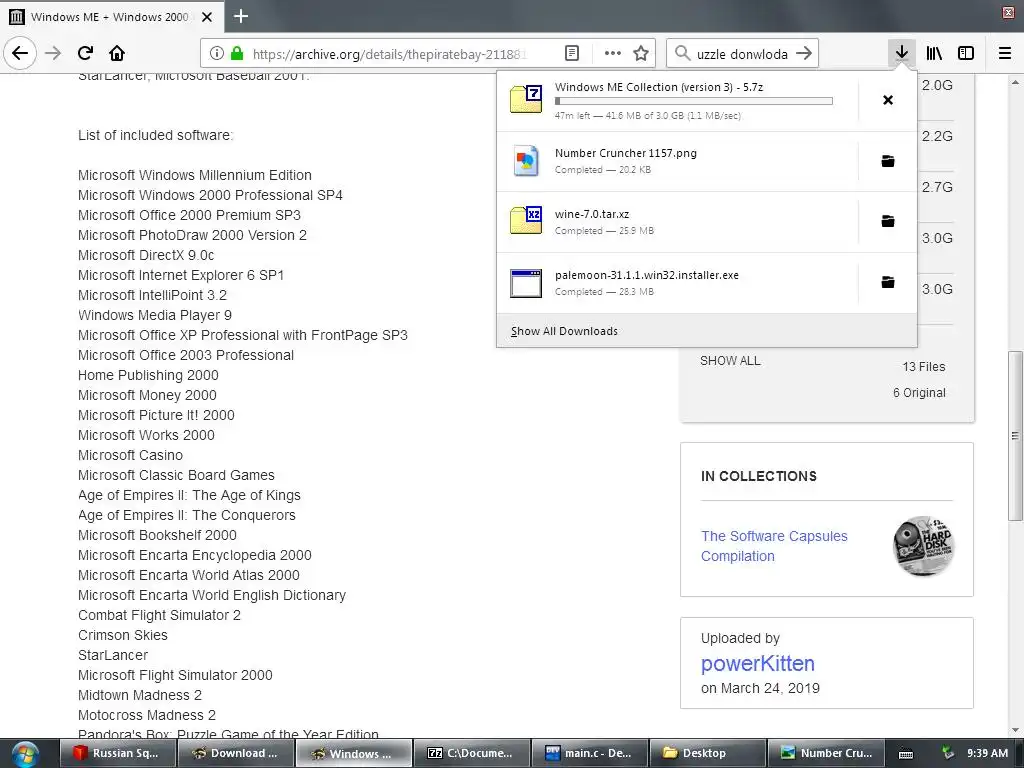Open the Windows Start button

click(x=25, y=754)
